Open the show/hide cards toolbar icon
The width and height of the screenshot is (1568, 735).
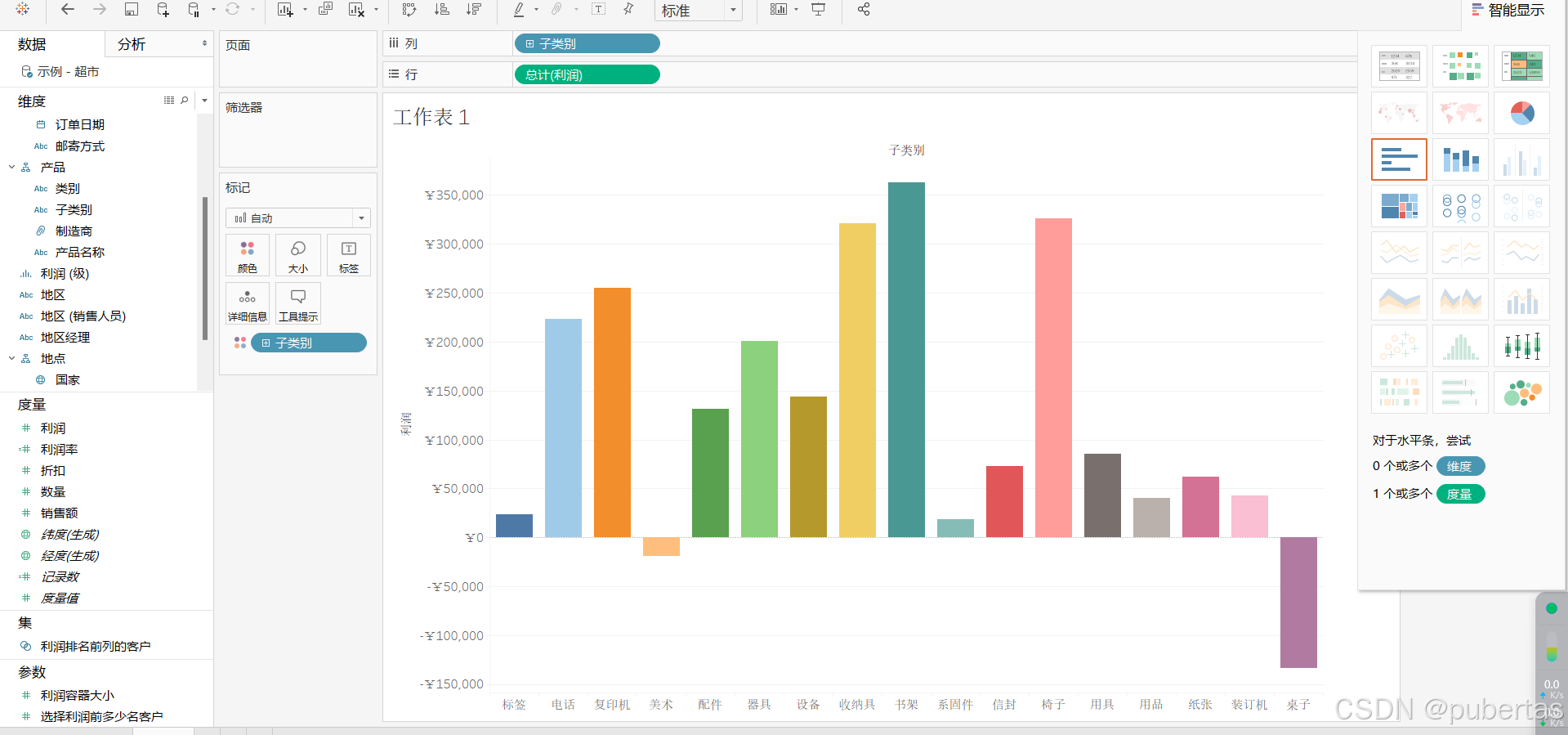779,9
